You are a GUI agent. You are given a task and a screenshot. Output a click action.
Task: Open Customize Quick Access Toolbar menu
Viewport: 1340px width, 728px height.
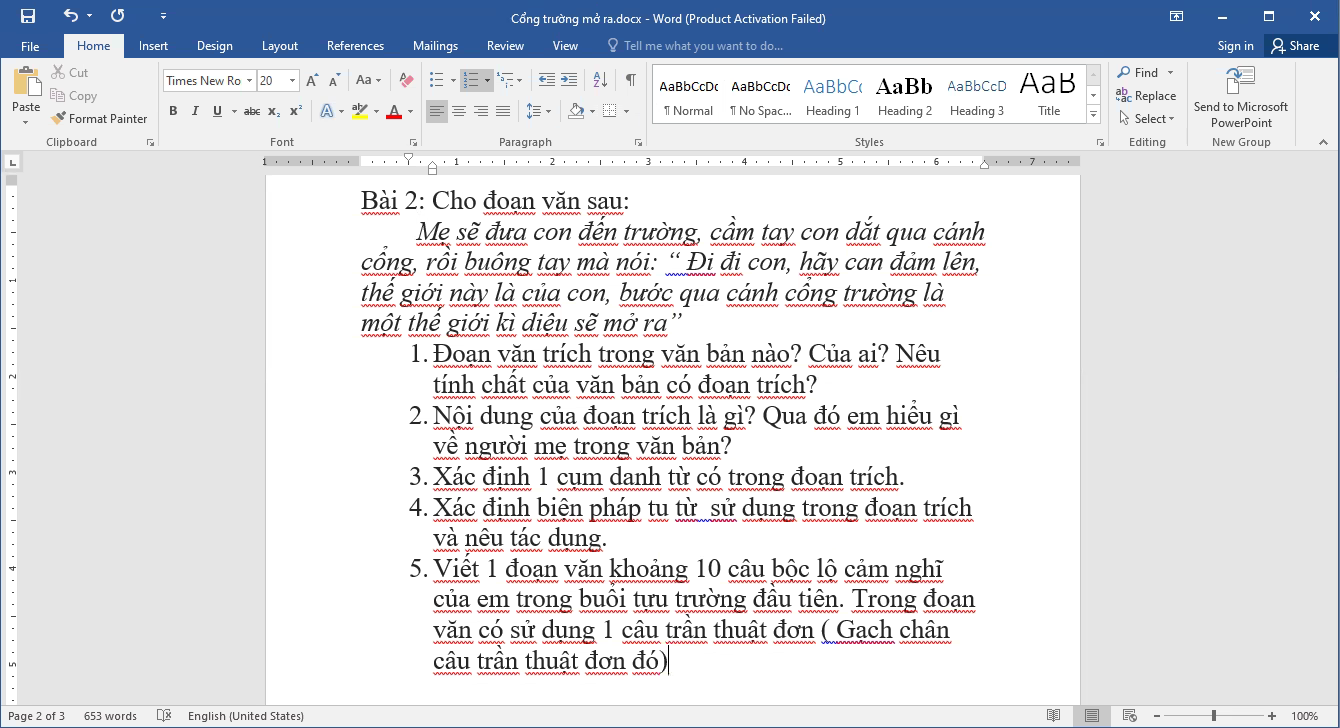pyautogui.click(x=164, y=16)
